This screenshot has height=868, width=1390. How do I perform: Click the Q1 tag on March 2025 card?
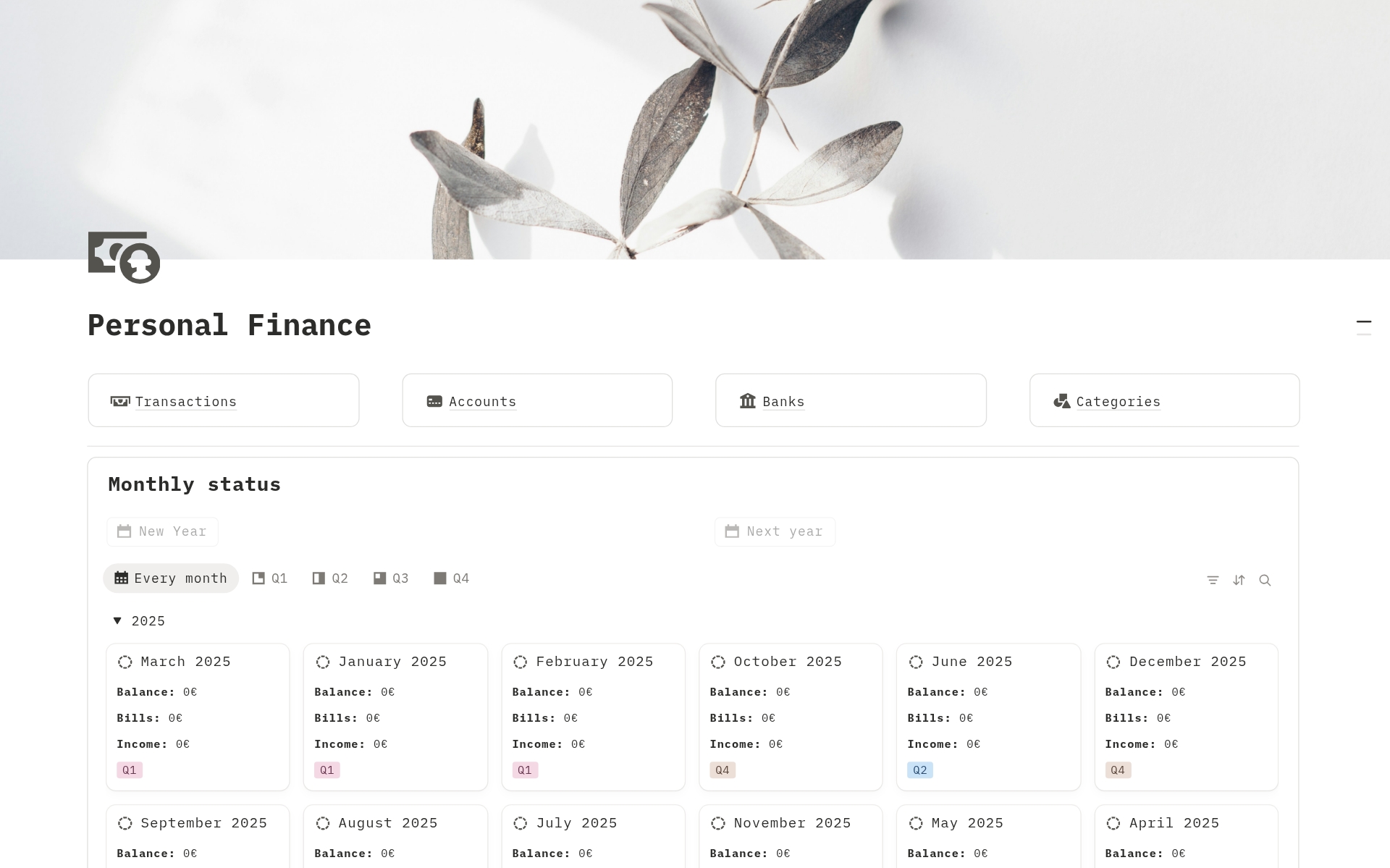[130, 770]
